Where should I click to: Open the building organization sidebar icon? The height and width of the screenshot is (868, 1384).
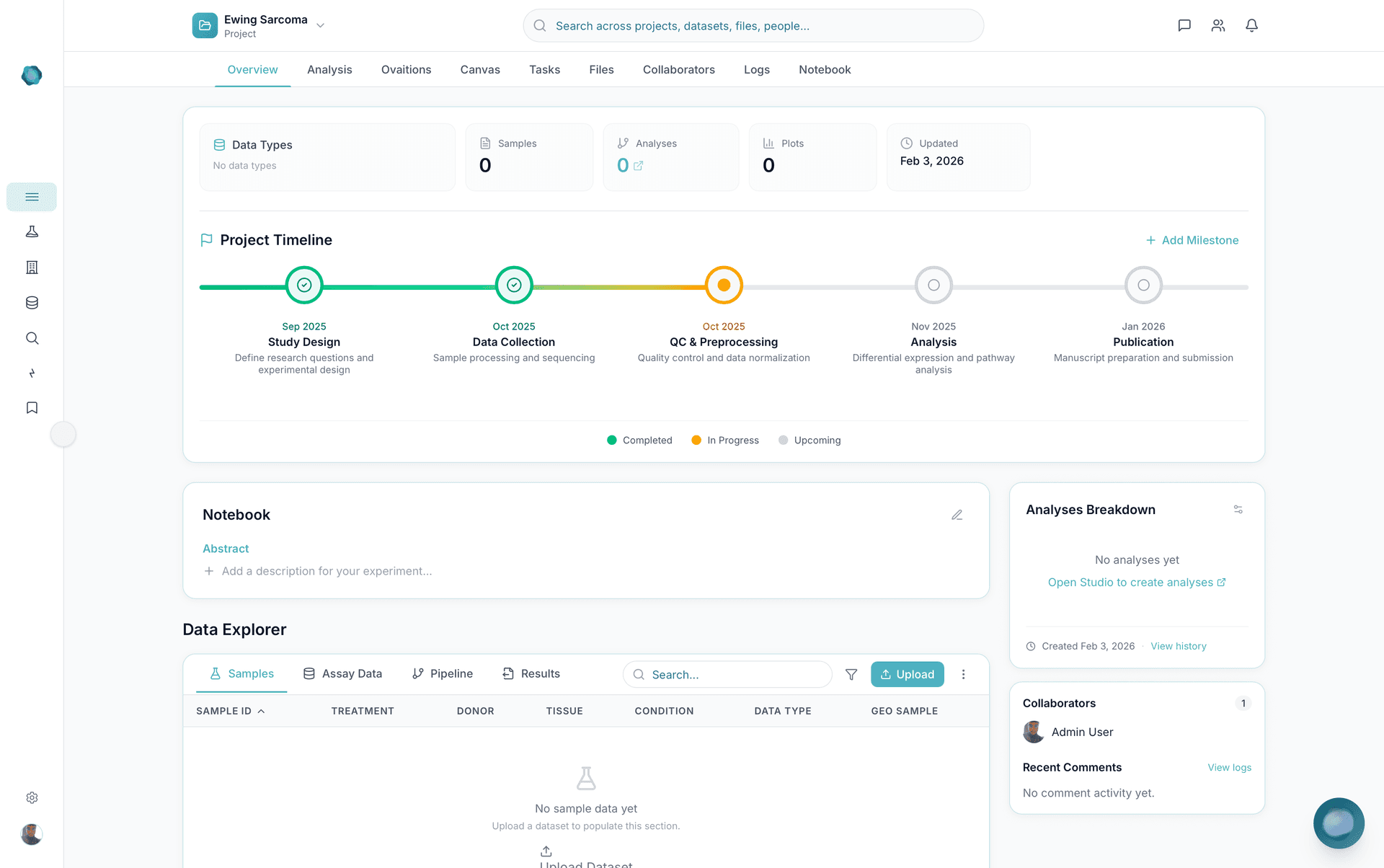click(32, 267)
